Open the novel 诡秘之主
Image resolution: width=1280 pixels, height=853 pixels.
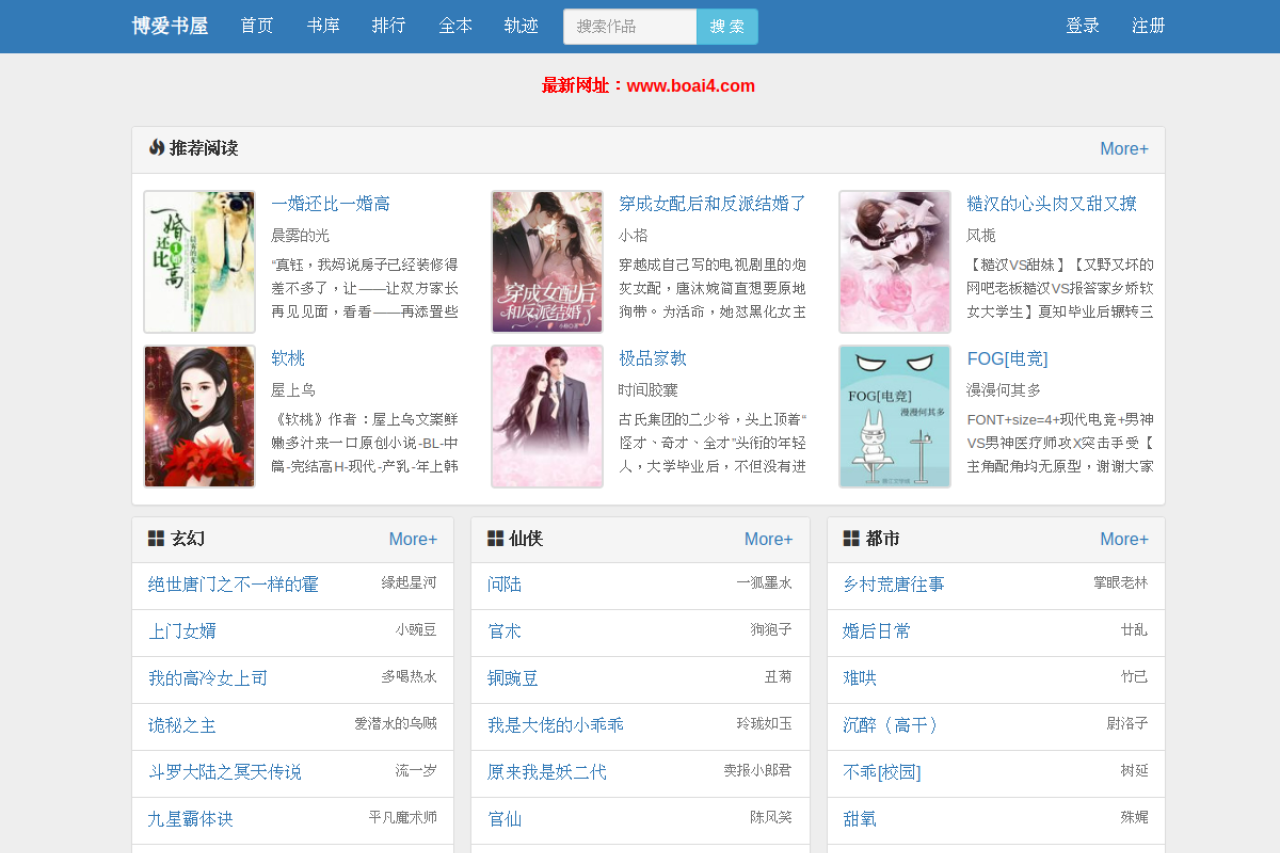pos(182,726)
